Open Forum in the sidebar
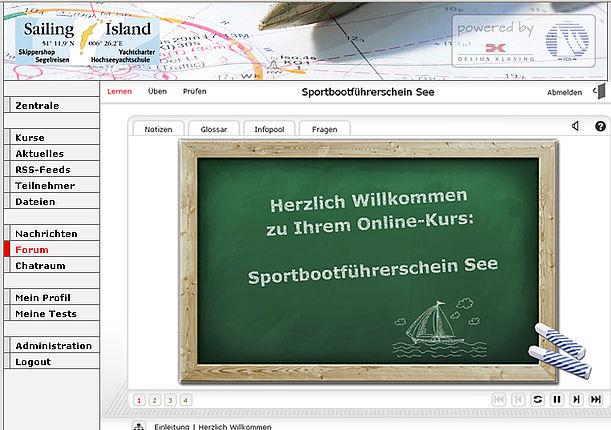611x430 pixels. coord(32,250)
